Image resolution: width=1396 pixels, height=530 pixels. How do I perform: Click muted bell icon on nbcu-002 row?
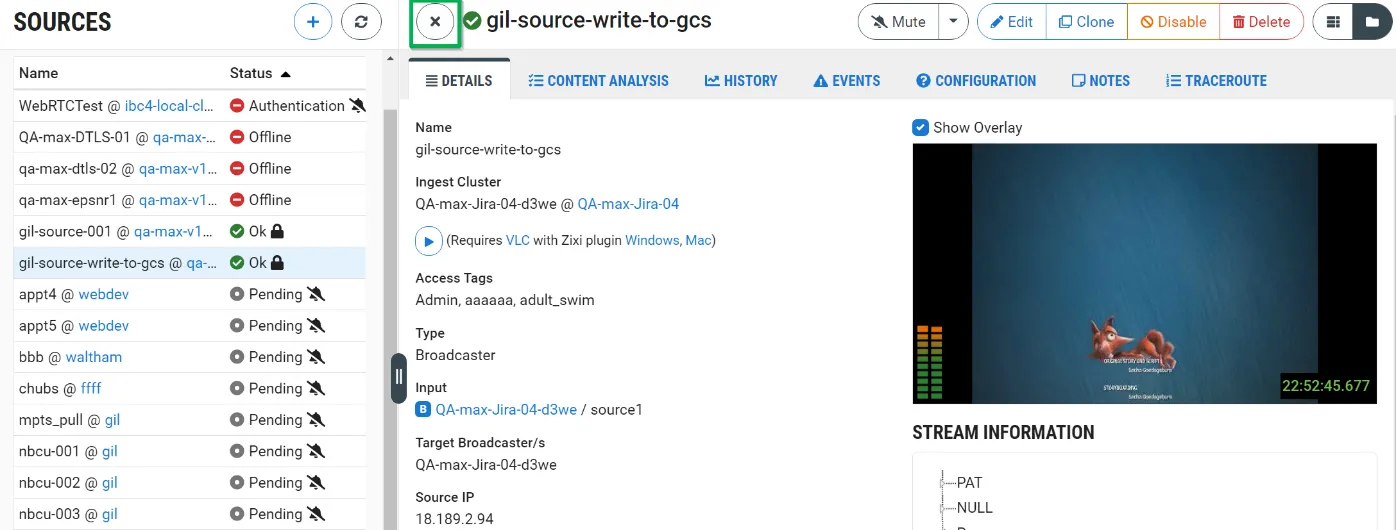[x=316, y=482]
